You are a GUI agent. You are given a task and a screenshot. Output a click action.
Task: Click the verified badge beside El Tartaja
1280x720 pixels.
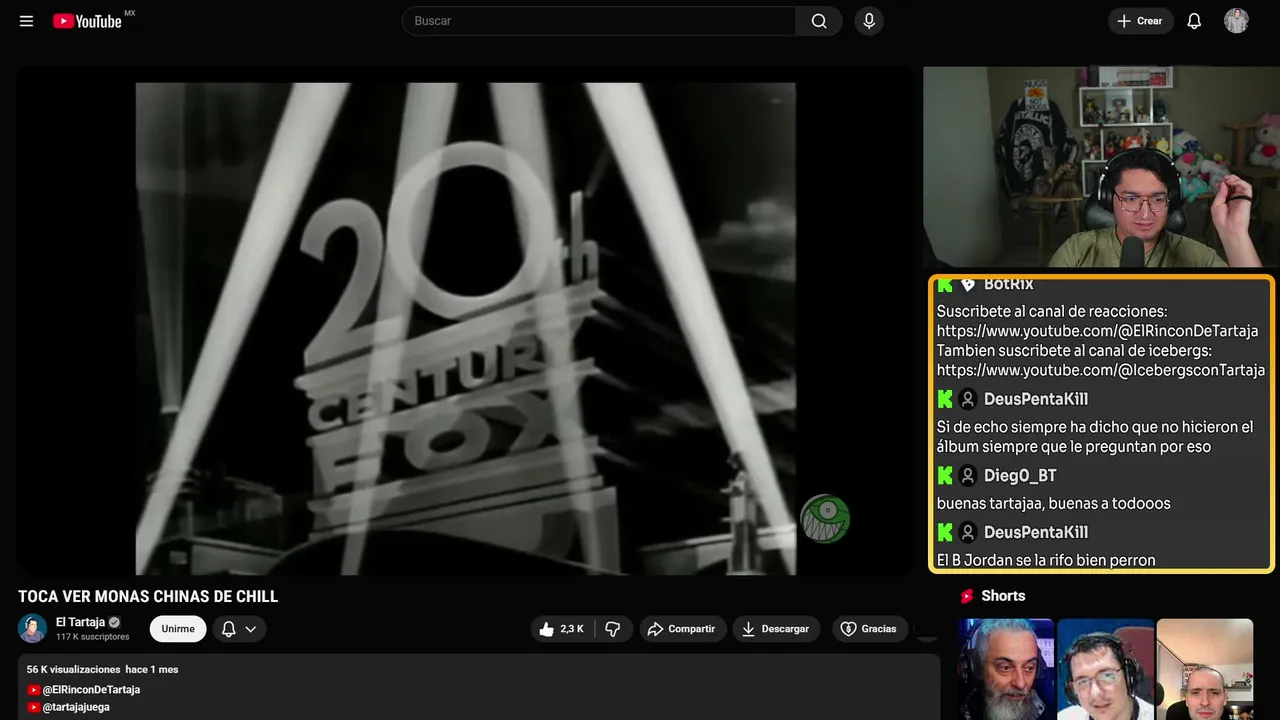point(114,622)
